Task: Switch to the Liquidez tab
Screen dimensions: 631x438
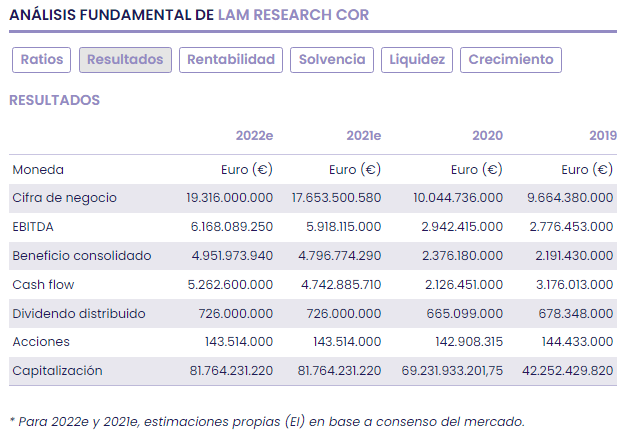Action: pos(417,60)
